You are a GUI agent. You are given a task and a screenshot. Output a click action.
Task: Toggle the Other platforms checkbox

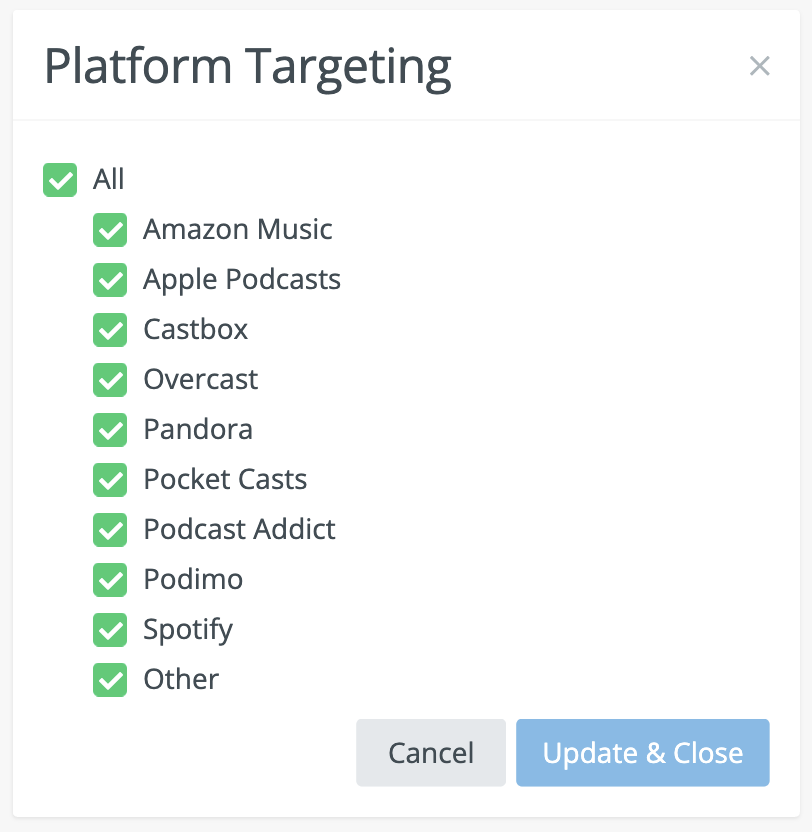[110, 680]
